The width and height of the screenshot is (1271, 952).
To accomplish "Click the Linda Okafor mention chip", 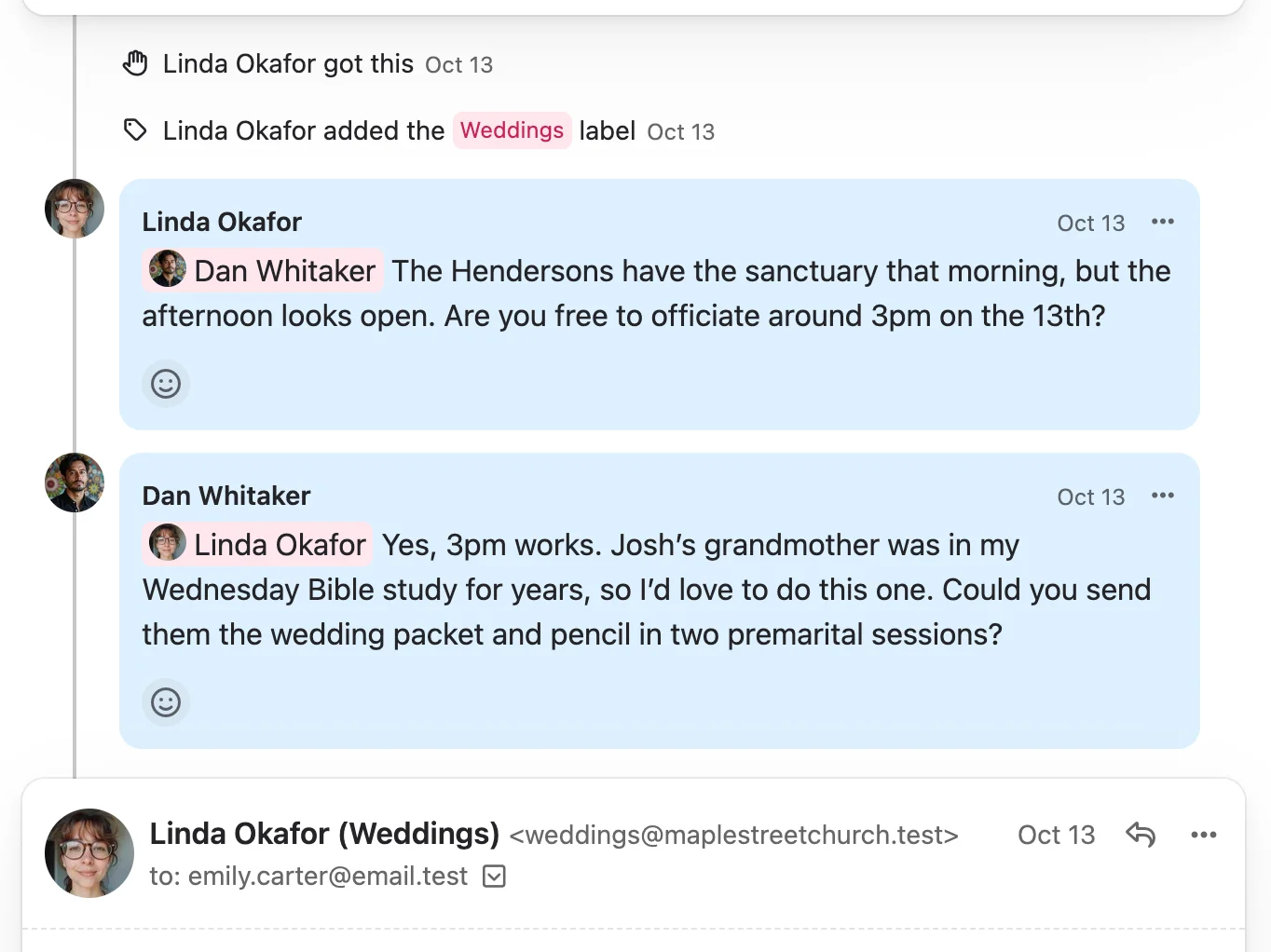I will tap(257, 545).
